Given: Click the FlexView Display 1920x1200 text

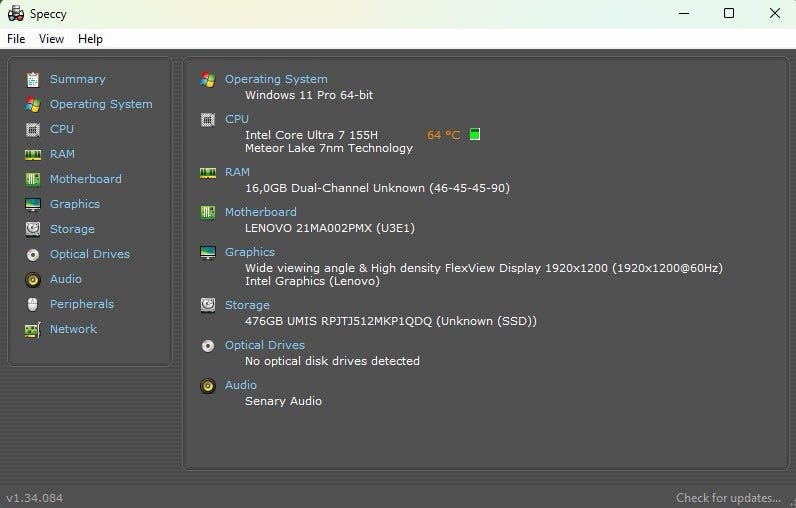Looking at the screenshot, I should (483, 268).
